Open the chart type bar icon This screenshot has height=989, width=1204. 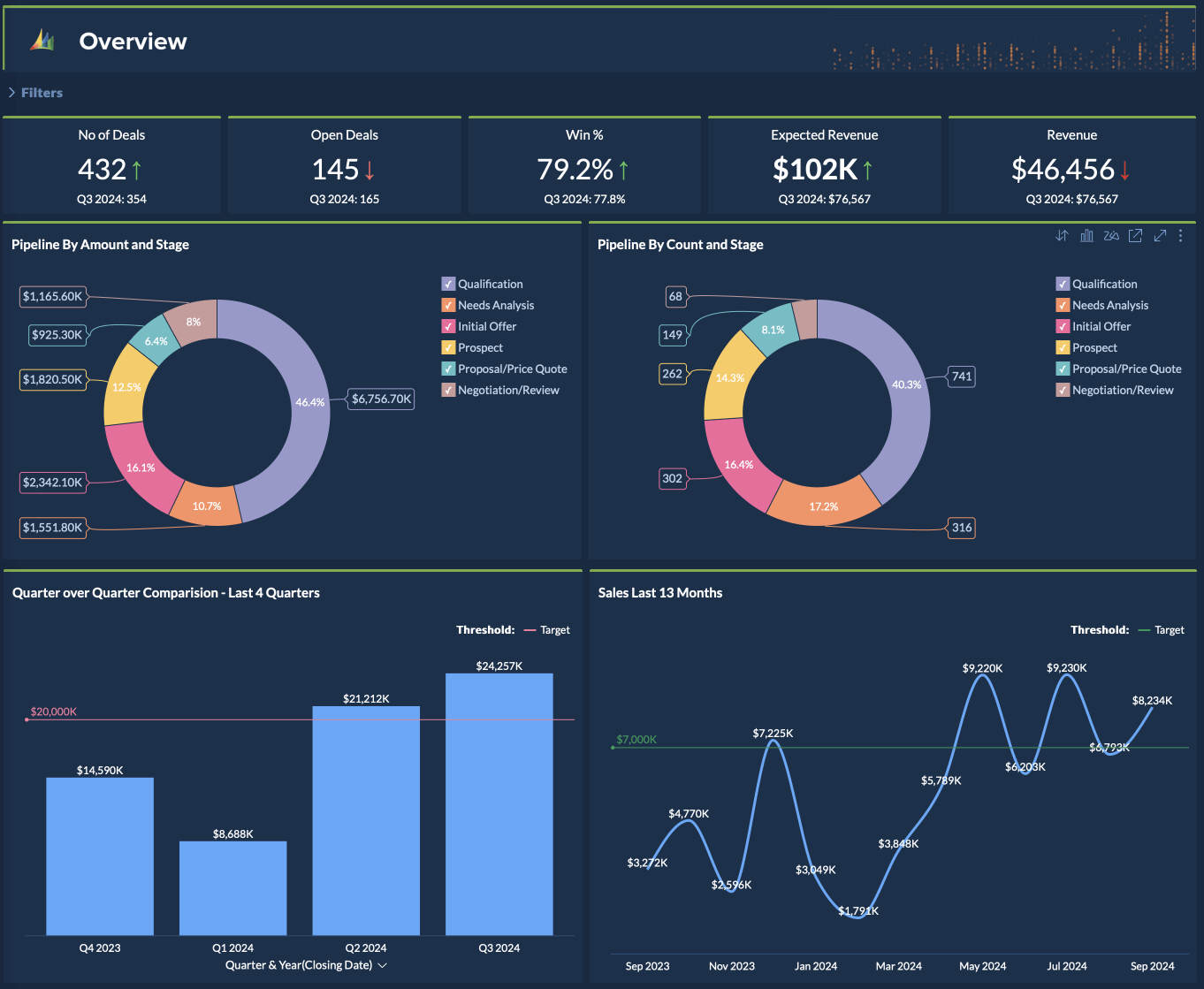(1086, 235)
